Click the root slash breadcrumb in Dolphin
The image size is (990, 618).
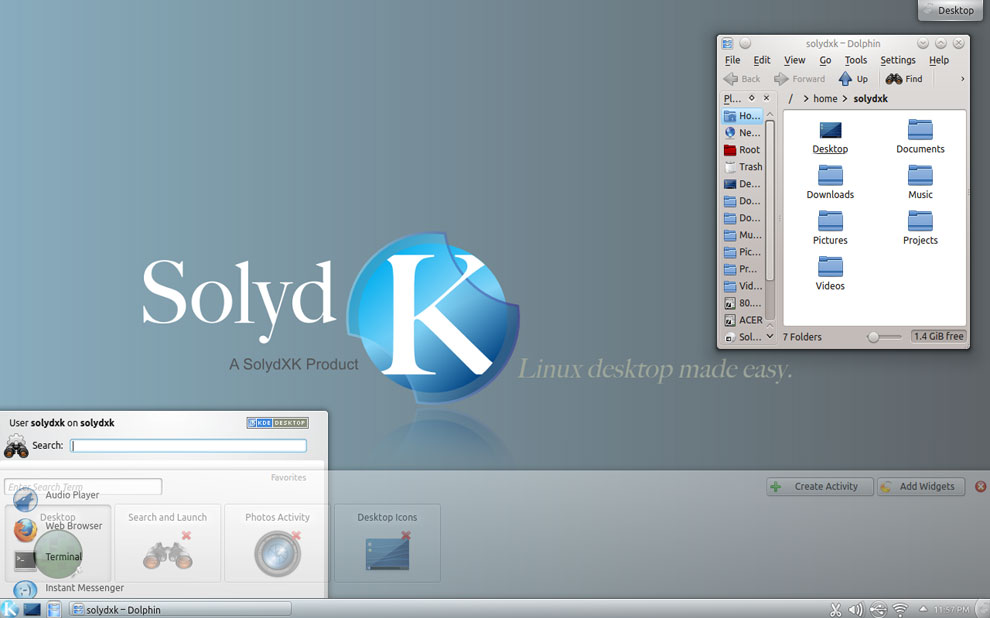[x=790, y=98]
